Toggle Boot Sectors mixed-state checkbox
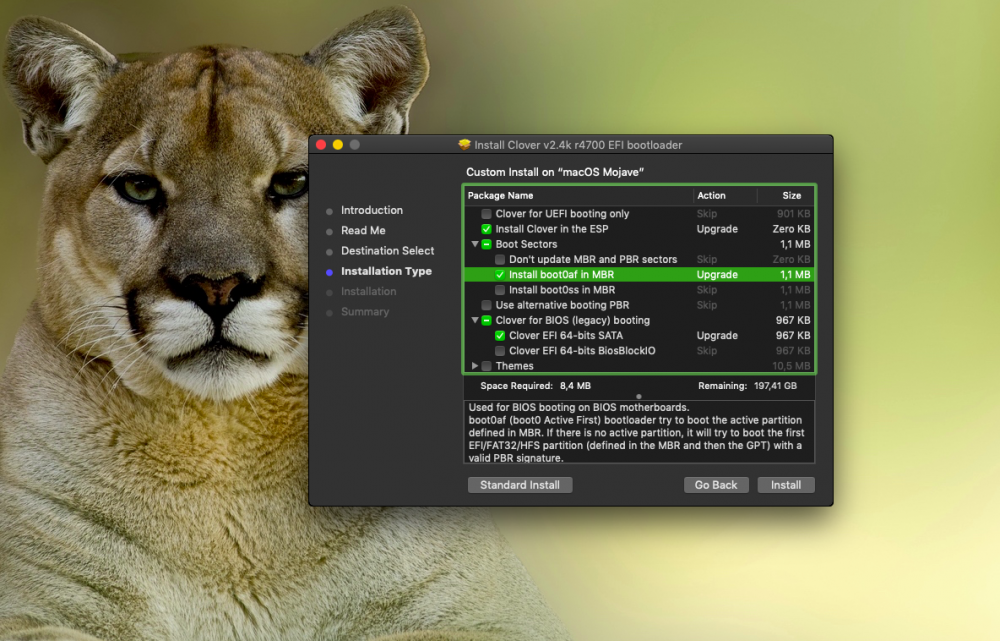Screen dimensions: 1000x641 click(x=487, y=244)
